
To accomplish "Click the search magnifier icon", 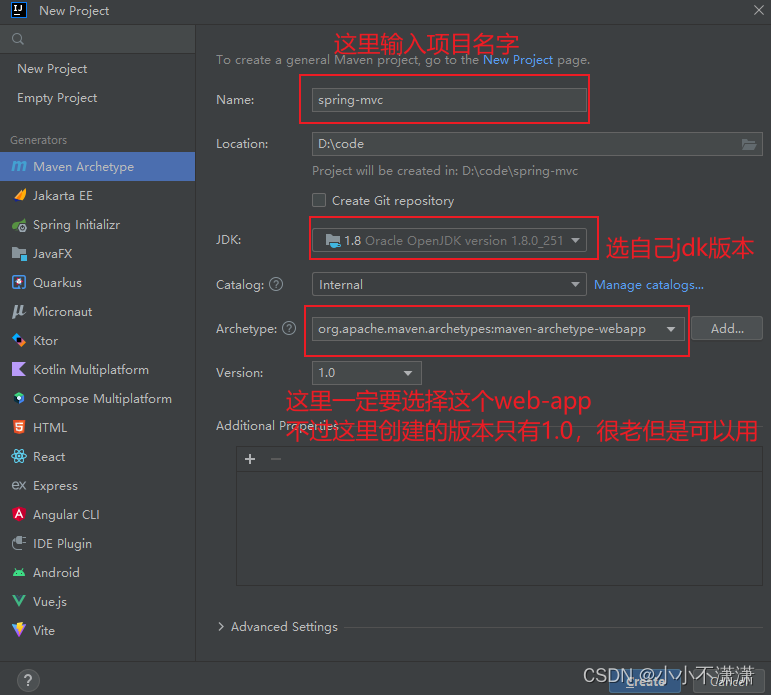I will tap(18, 39).
